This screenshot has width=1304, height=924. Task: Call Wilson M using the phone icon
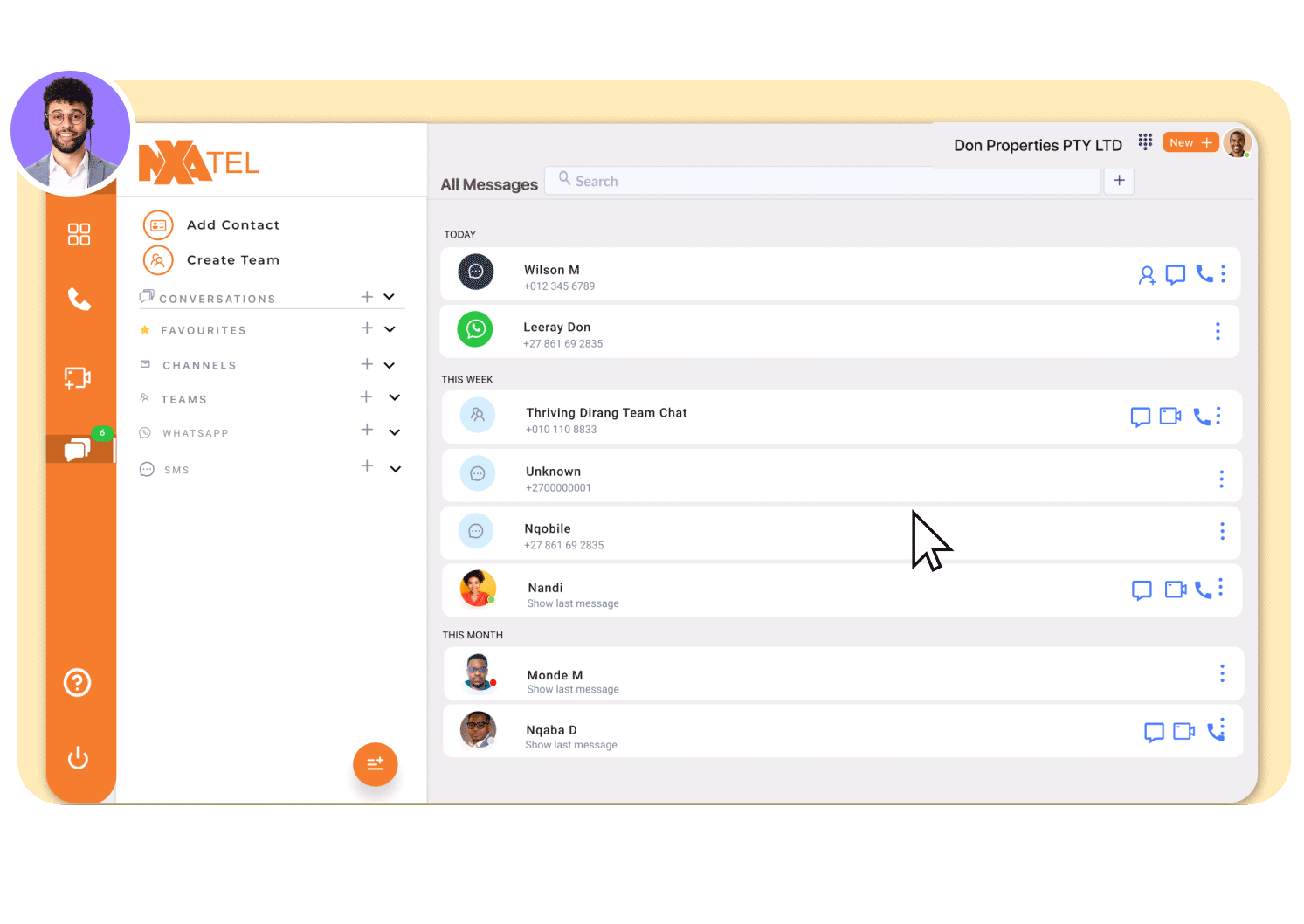(1204, 274)
